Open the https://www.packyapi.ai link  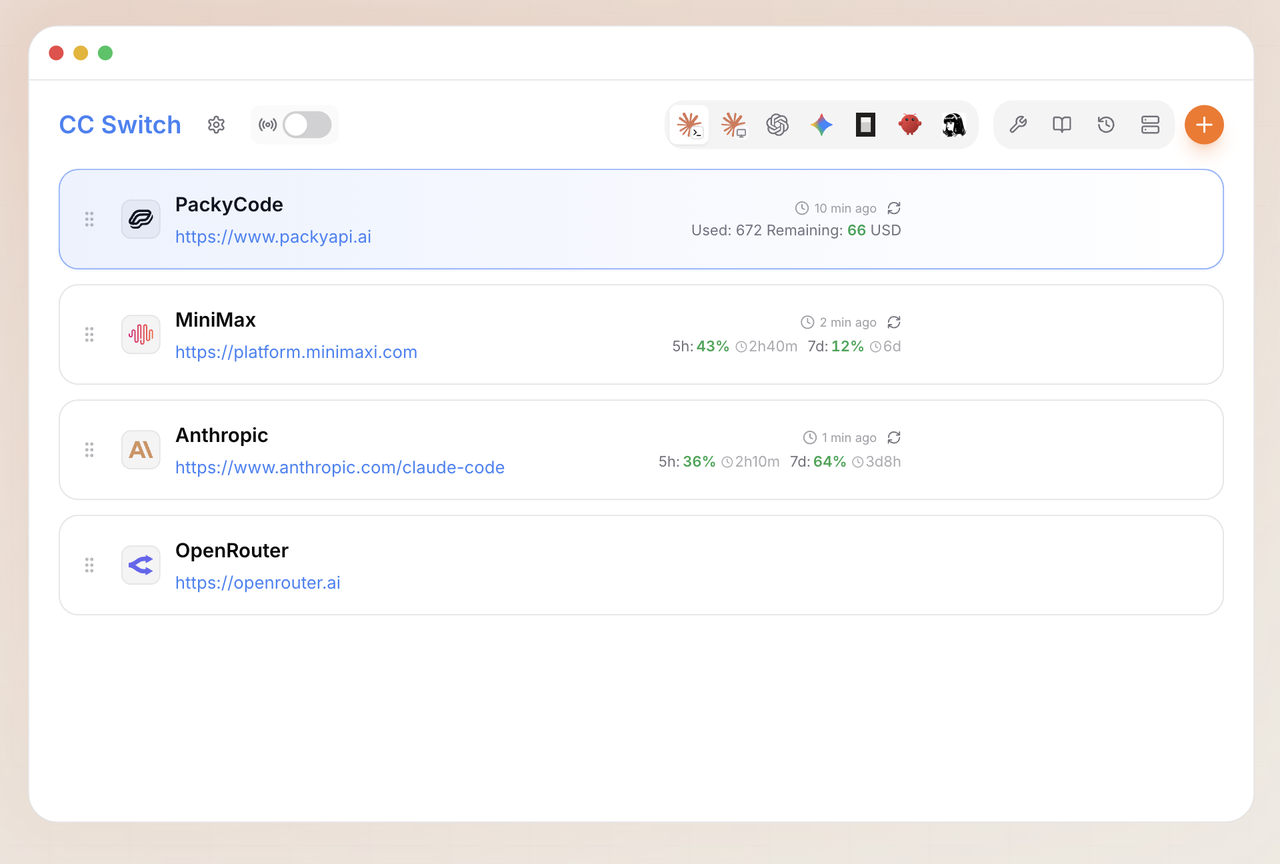point(273,237)
